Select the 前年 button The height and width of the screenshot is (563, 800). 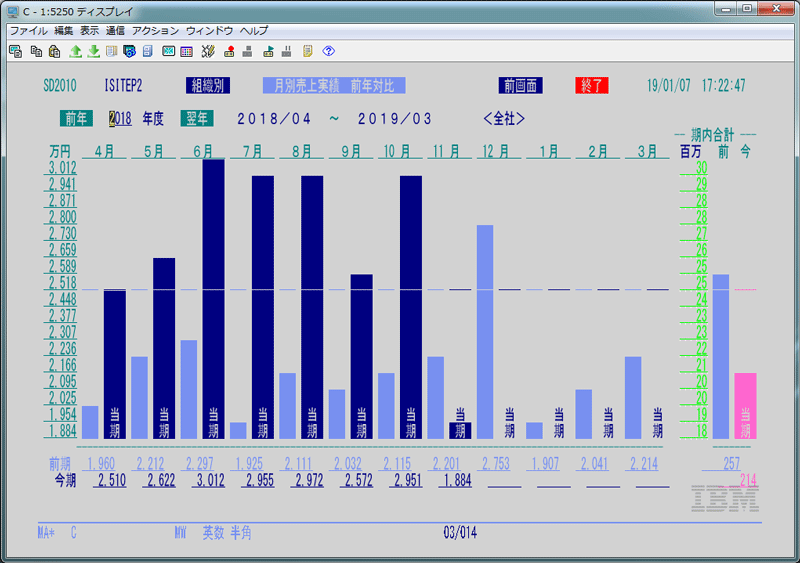pos(76,118)
